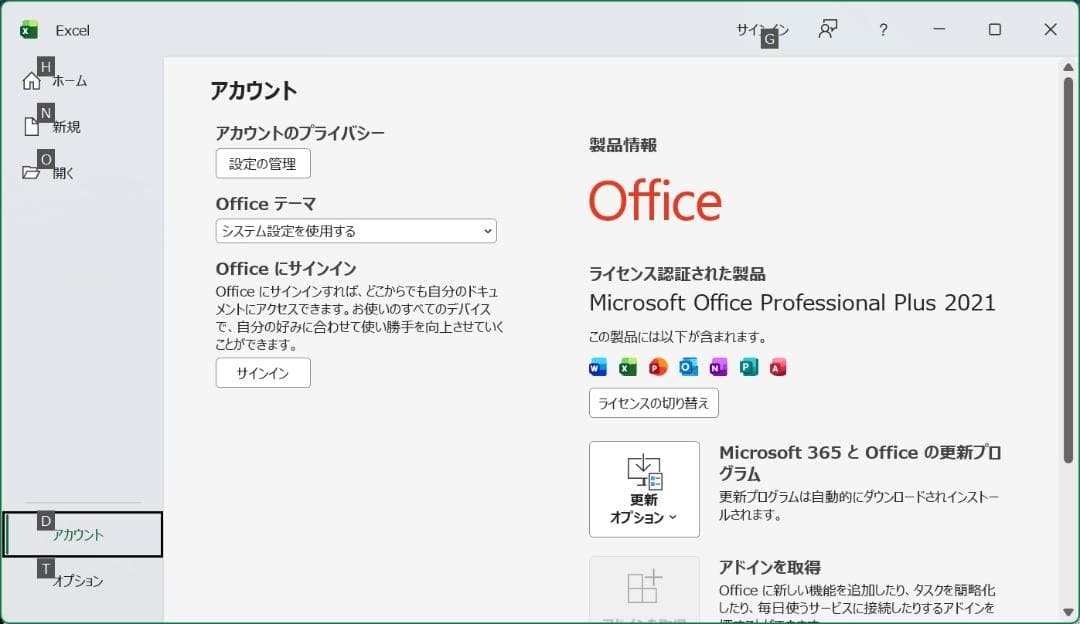The width and height of the screenshot is (1080, 624).
Task: Click the Excel logo icon in title bar
Action: pyautogui.click(x=29, y=30)
